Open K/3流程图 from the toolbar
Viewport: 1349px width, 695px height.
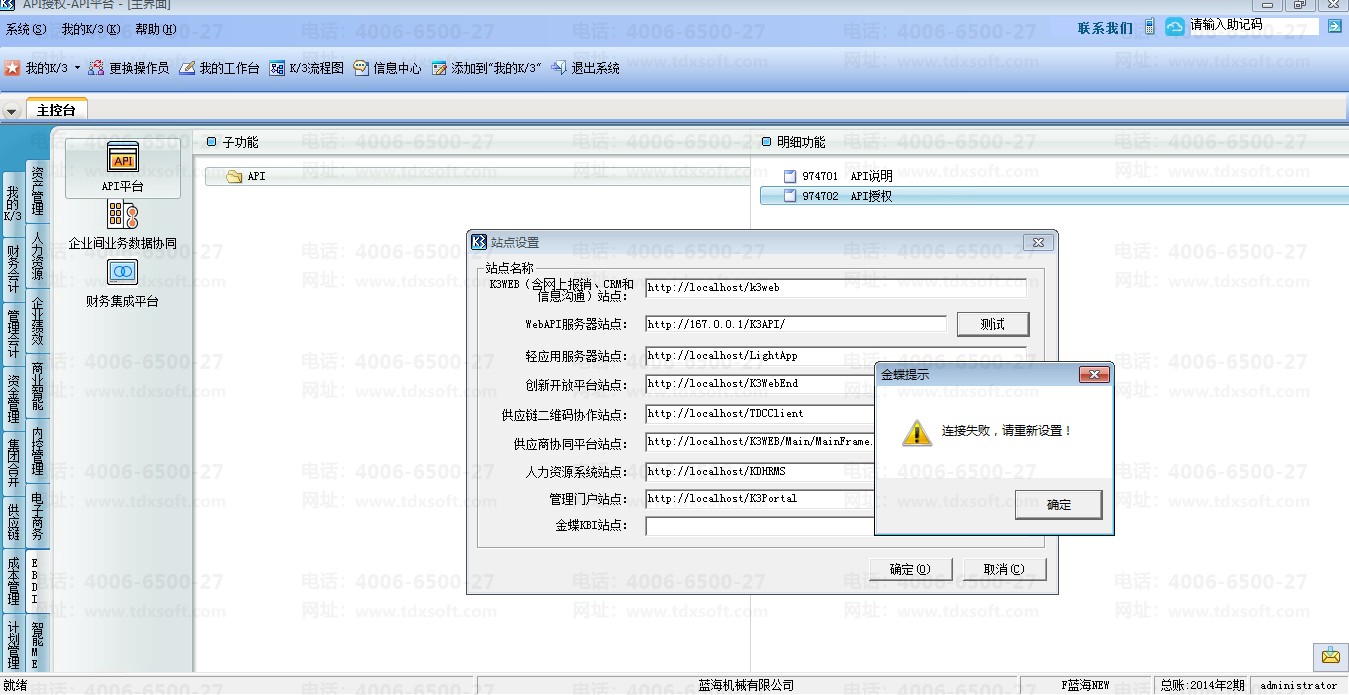(306, 68)
